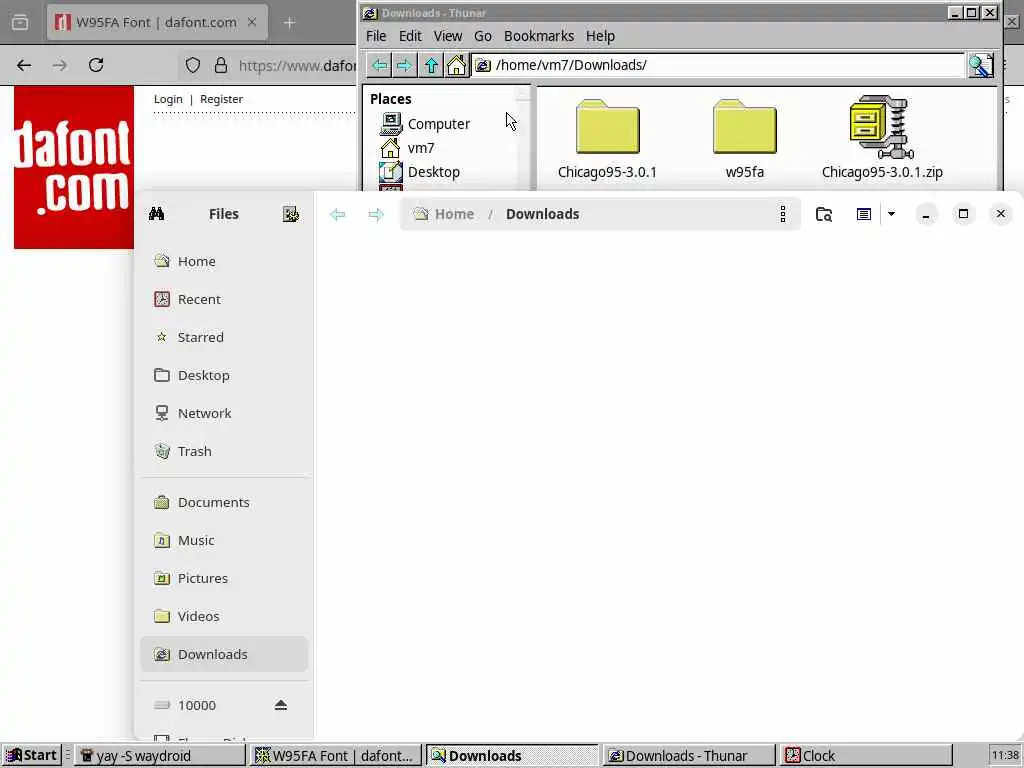
Task: Click Home in the Files path bar
Action: click(x=444, y=214)
